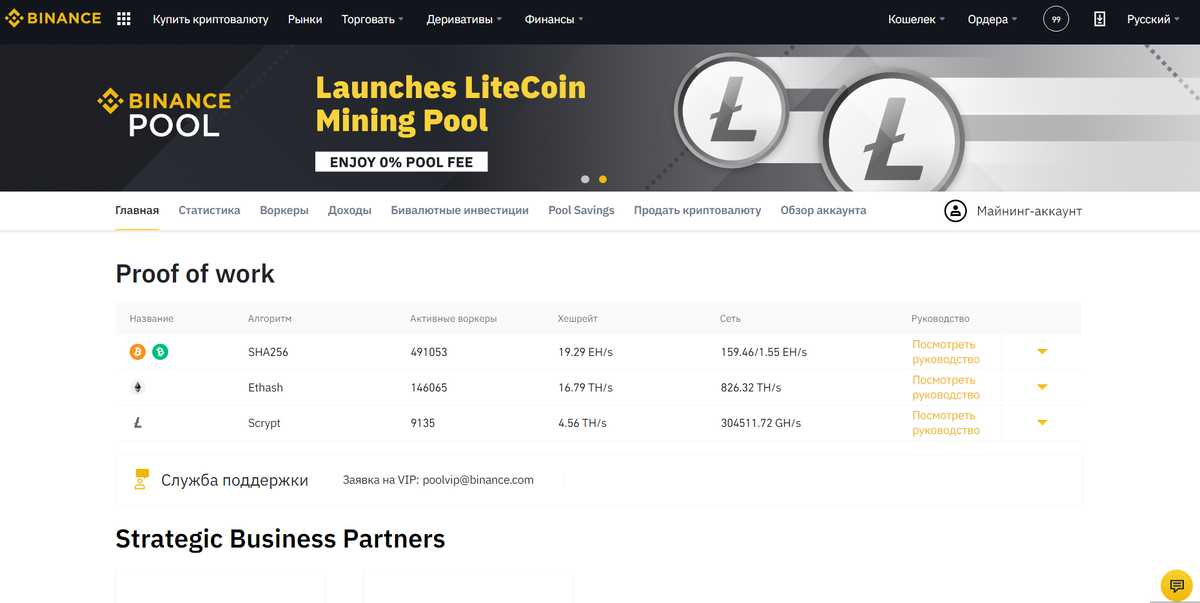Open the apps grid menu icon
1200x603 pixels.
point(124,19)
